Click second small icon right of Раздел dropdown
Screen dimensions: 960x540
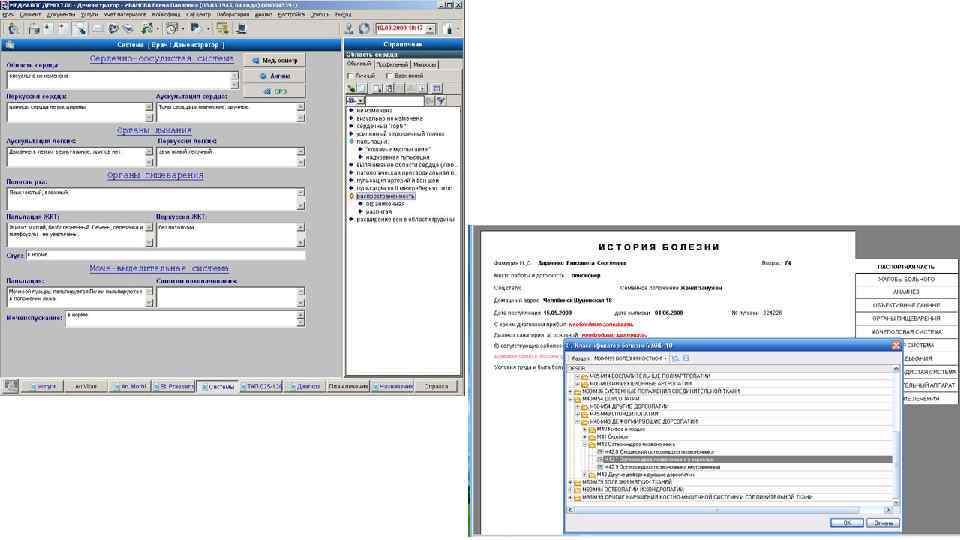tap(686, 358)
